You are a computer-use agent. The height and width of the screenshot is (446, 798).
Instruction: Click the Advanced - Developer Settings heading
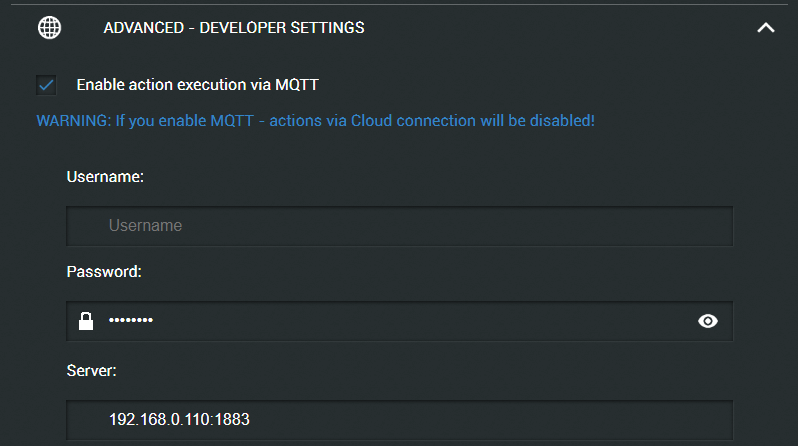(x=234, y=27)
